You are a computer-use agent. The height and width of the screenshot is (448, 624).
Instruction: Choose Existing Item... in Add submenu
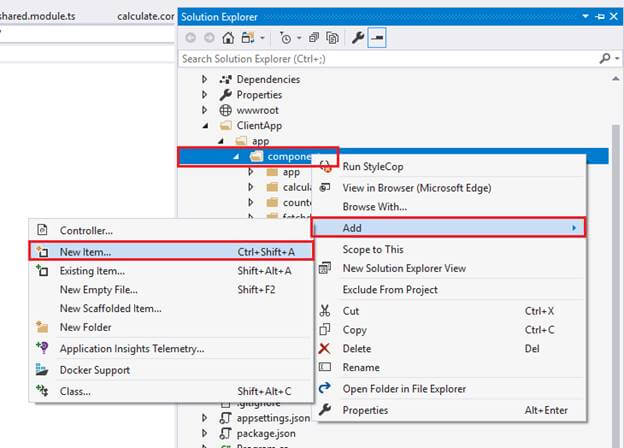pyautogui.click(x=171, y=271)
